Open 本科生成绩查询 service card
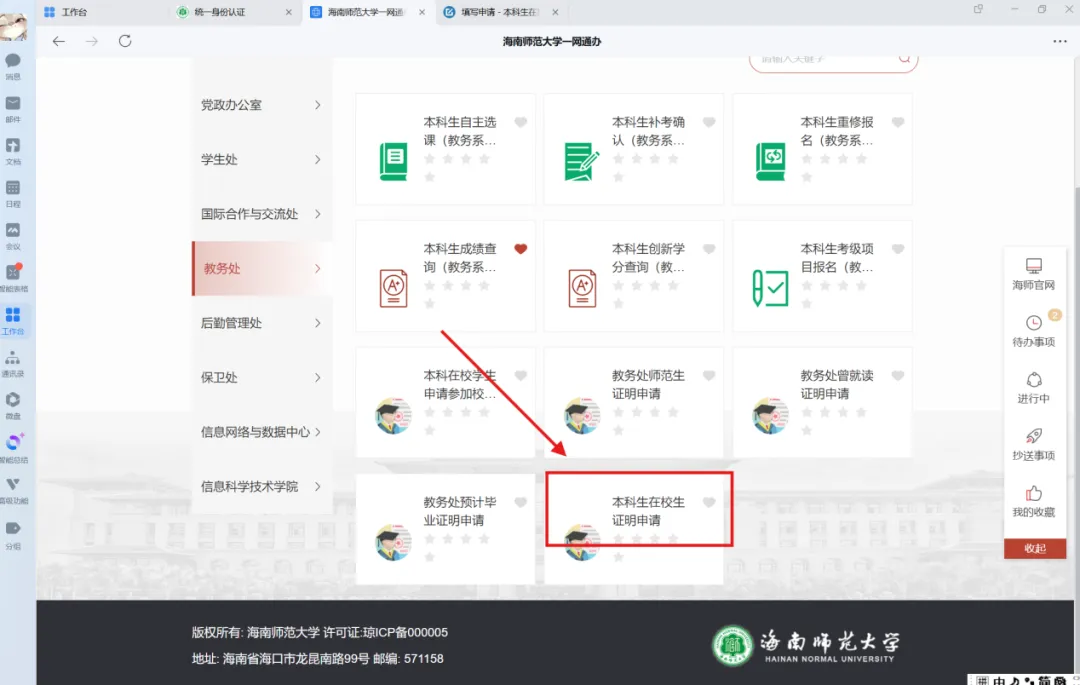Viewport: 1080px width, 685px height. 445,275
